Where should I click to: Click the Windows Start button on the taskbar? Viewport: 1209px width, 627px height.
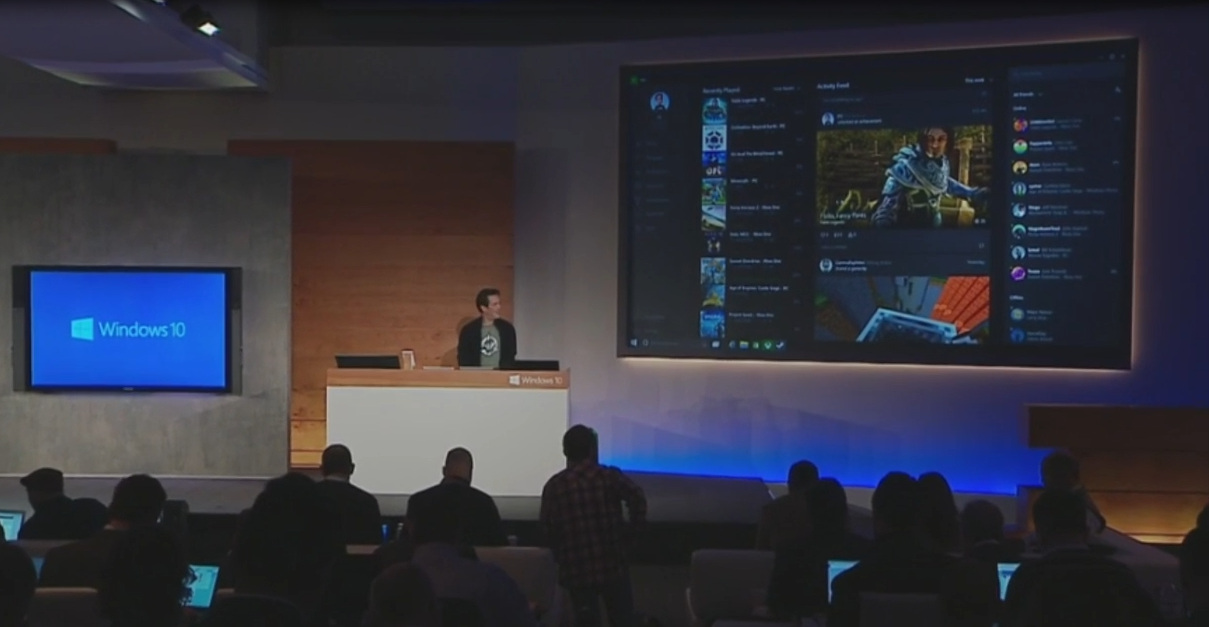[634, 343]
